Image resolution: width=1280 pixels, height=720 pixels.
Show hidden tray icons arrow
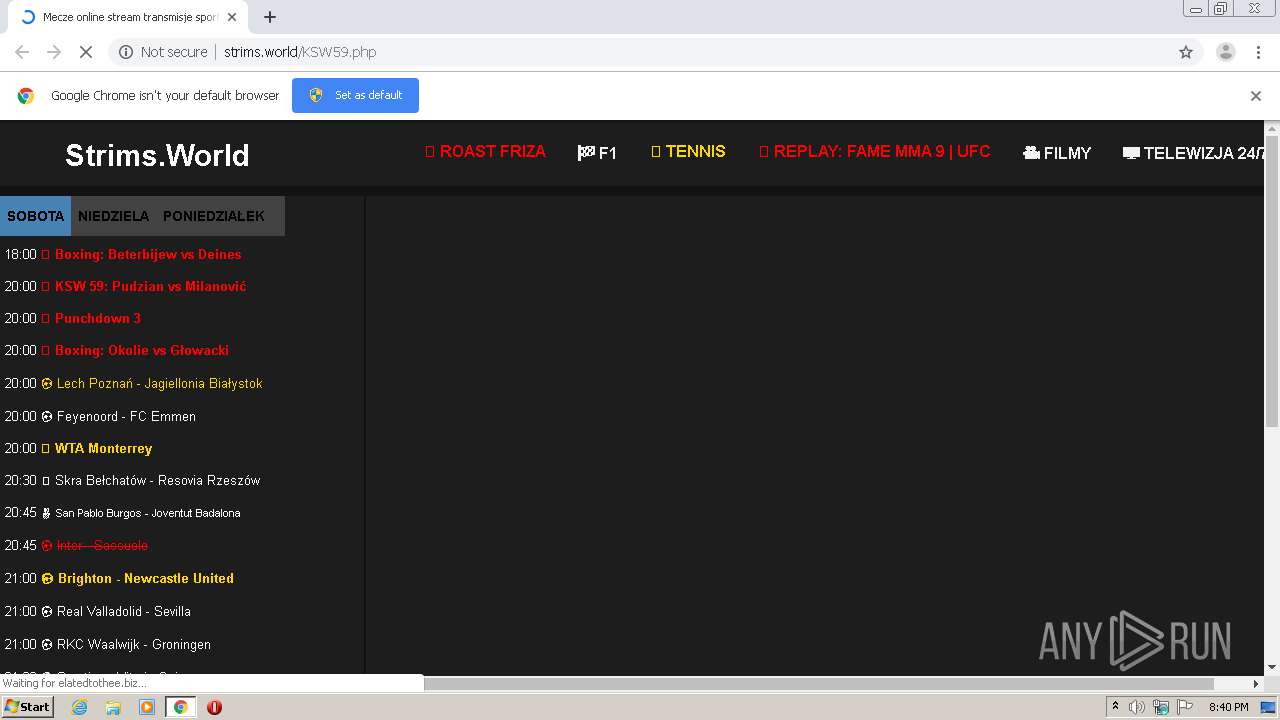[x=1115, y=707]
